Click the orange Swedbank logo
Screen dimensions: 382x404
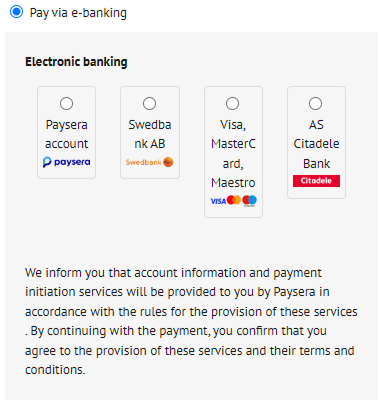(149, 162)
